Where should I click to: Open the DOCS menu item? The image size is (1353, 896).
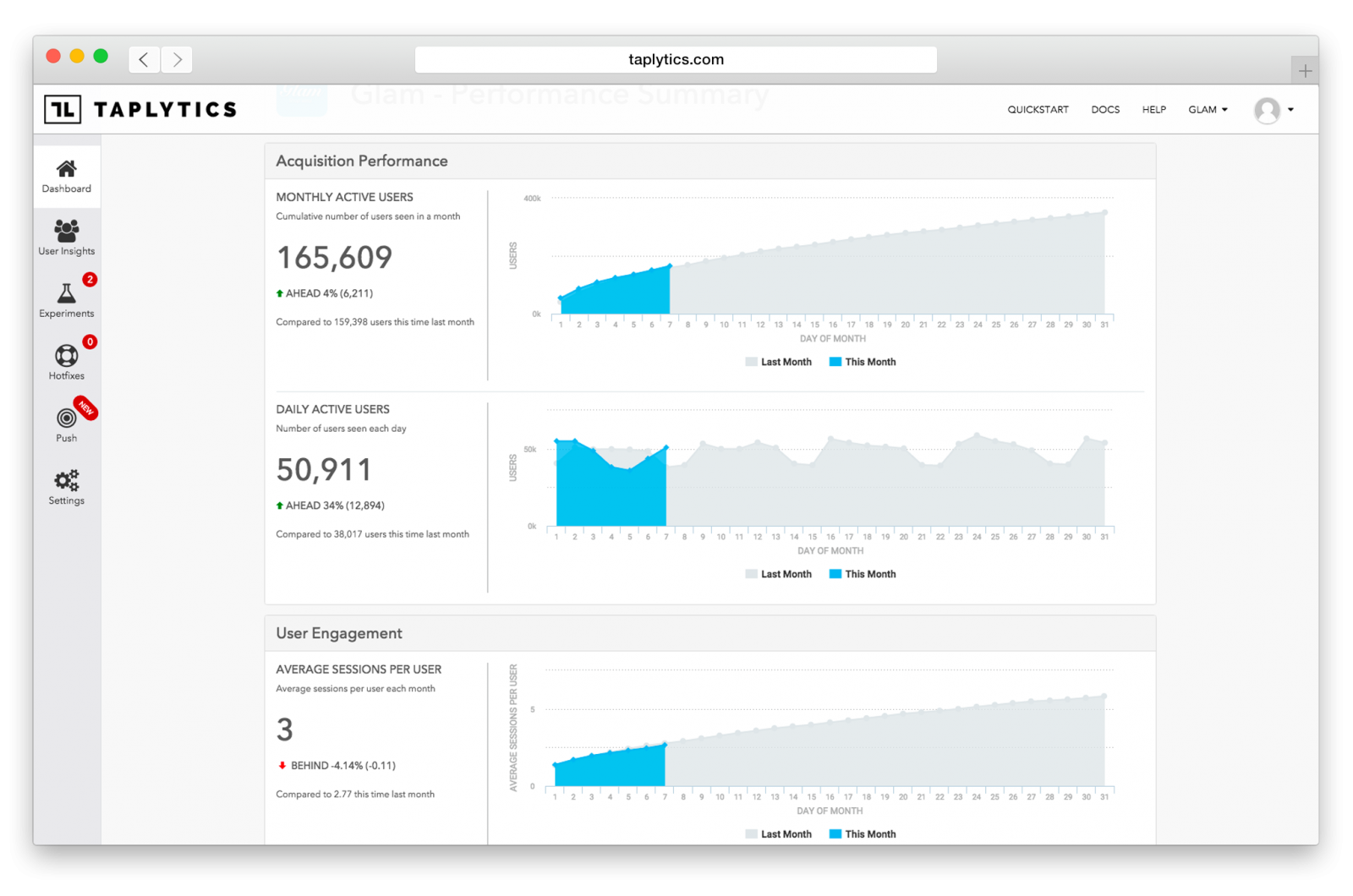click(x=1105, y=110)
